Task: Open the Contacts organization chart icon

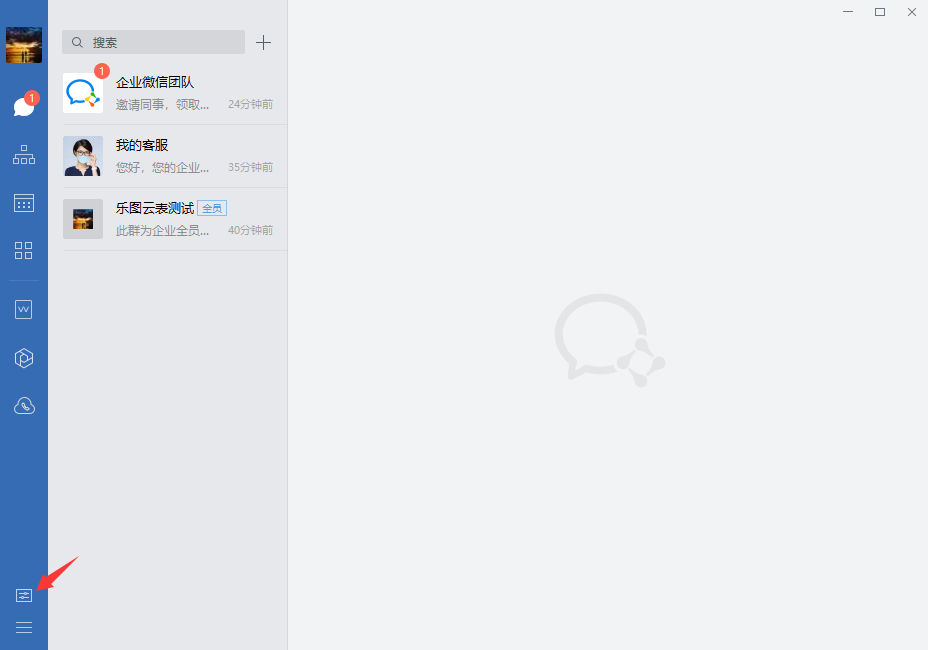Action: 24,155
